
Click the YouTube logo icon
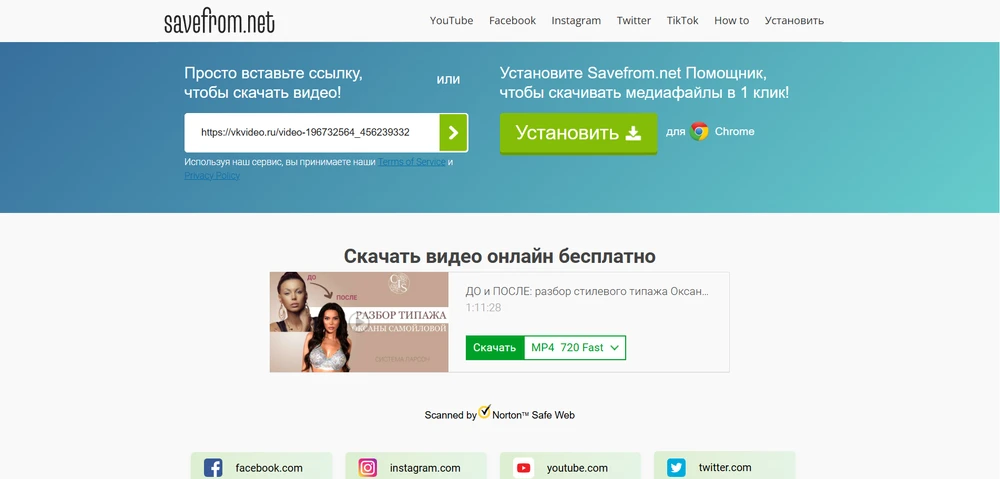coord(523,467)
